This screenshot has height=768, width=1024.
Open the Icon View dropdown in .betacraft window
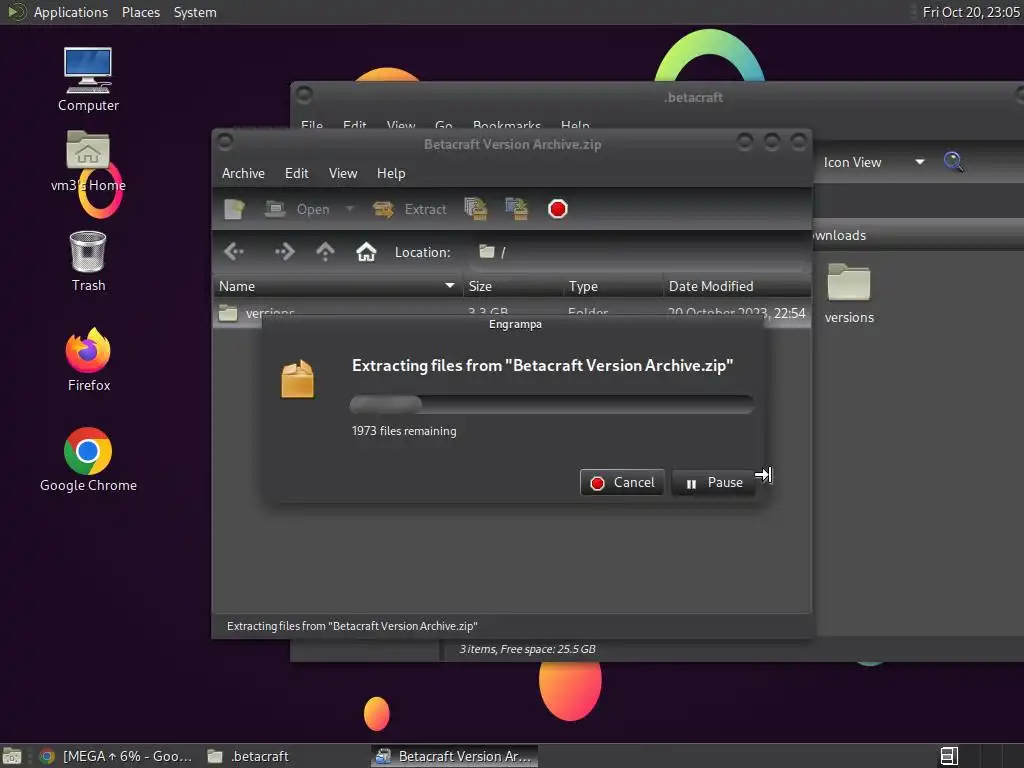[x=874, y=162]
